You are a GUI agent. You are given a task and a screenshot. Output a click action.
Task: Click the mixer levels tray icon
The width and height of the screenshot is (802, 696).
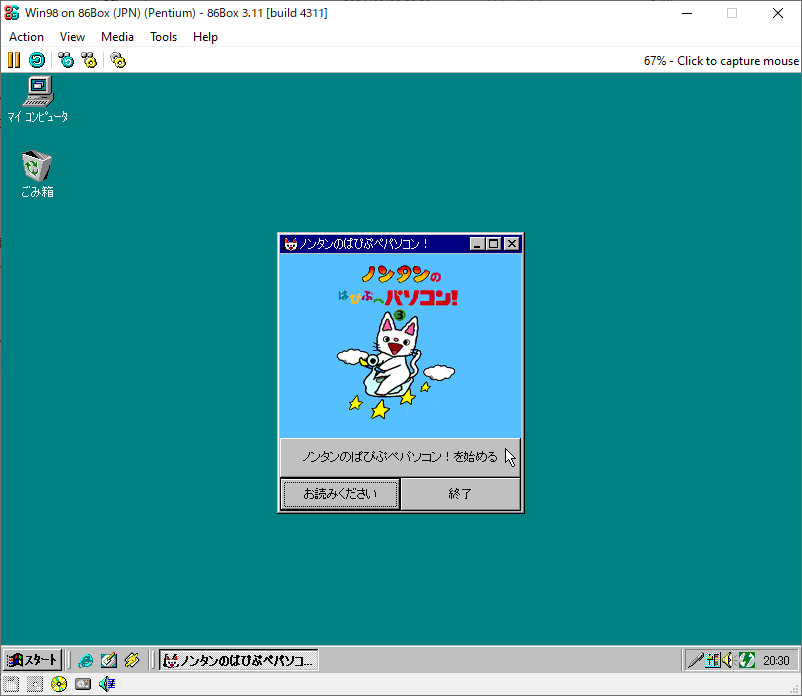click(712, 661)
